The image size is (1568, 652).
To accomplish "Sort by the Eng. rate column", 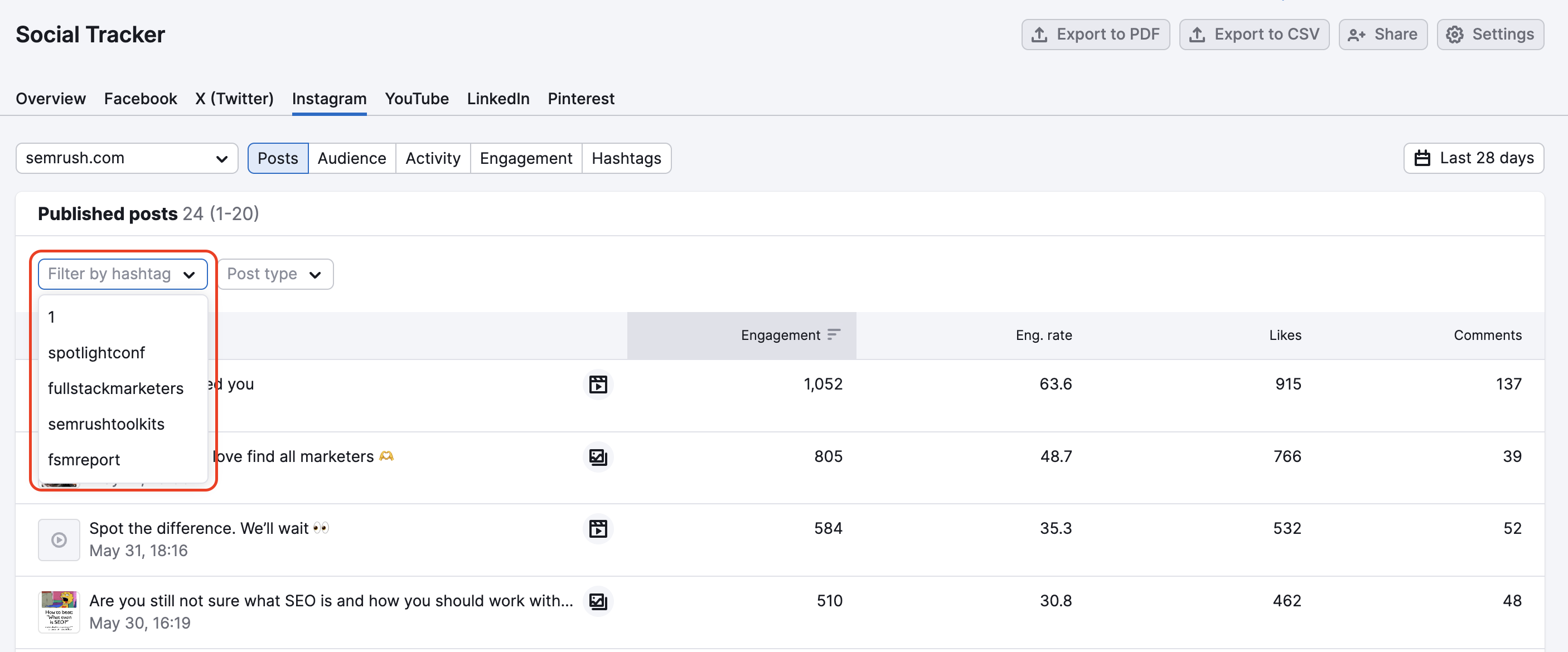I will click(1043, 335).
